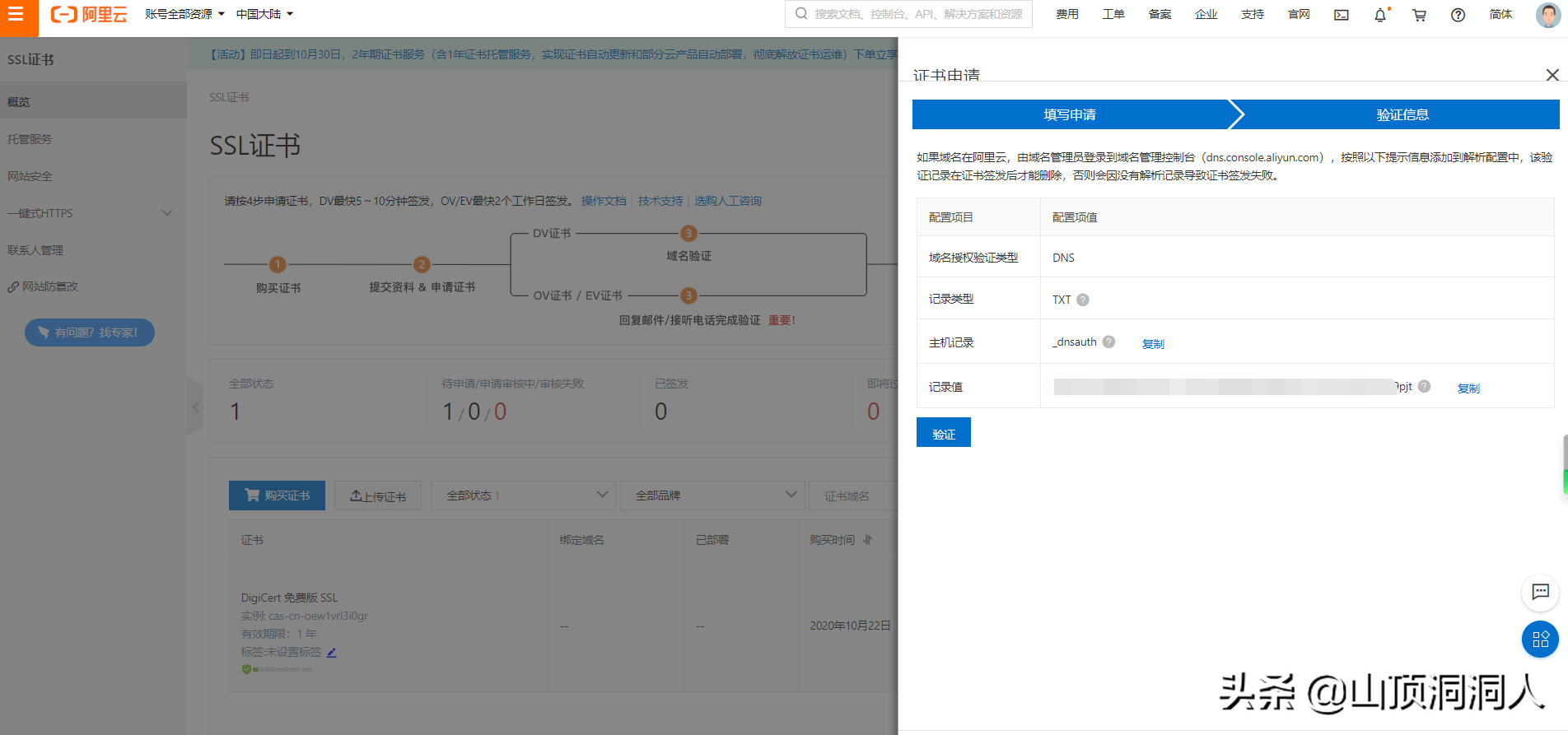
Task: Click the certificate progress bar
Action: (282, 669)
